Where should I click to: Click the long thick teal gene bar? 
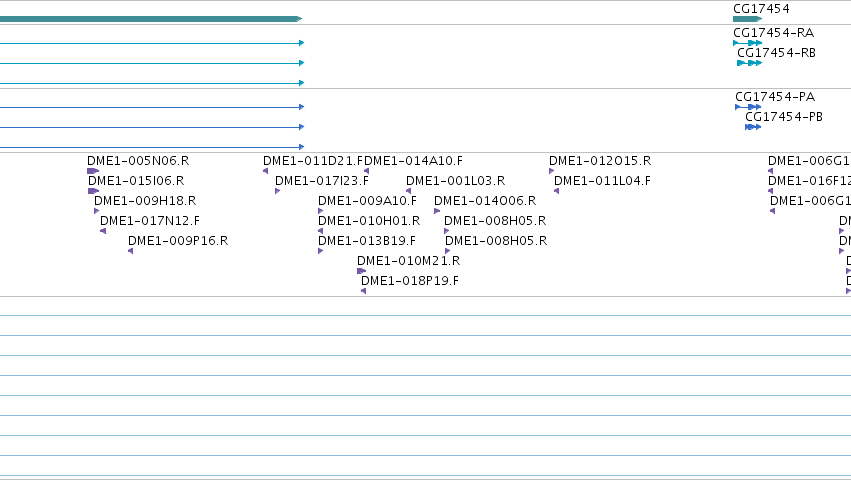click(x=151, y=19)
